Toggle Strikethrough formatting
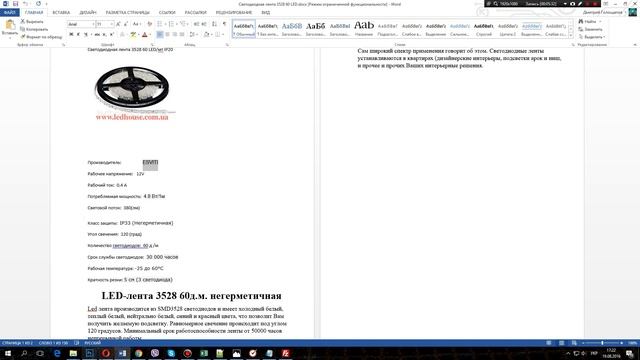This screenshot has width=640, height=360. tap(97, 35)
